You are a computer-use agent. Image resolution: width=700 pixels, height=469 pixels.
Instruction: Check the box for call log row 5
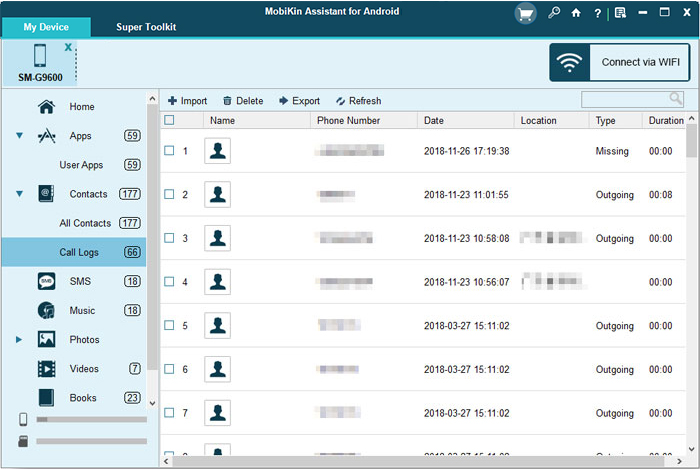169,325
